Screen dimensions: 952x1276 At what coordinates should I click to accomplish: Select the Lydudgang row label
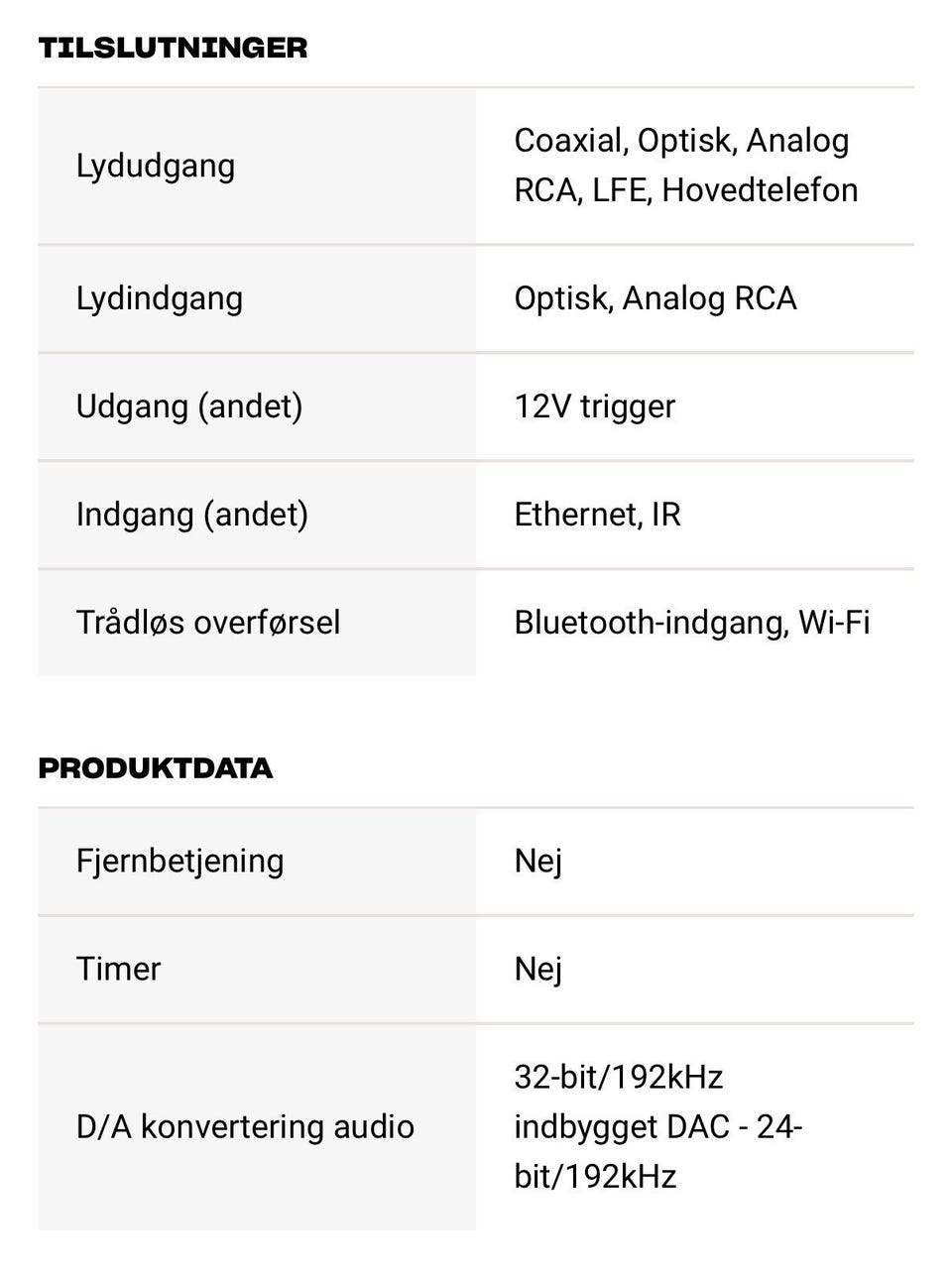coord(156,166)
